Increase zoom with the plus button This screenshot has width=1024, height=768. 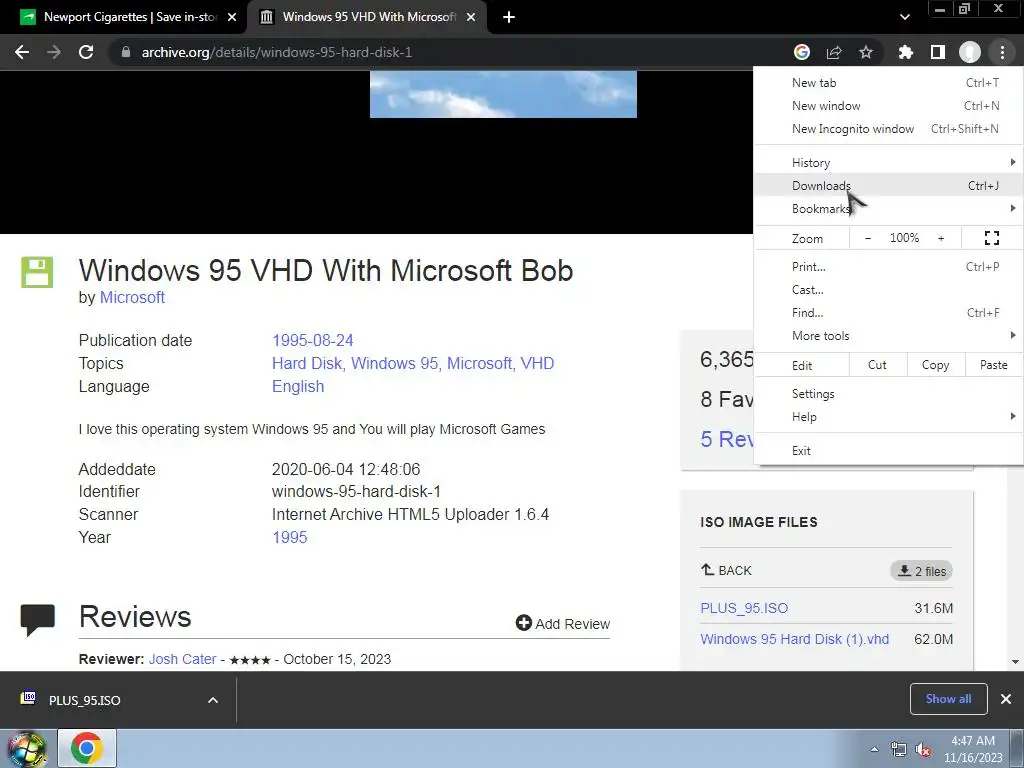(941, 238)
